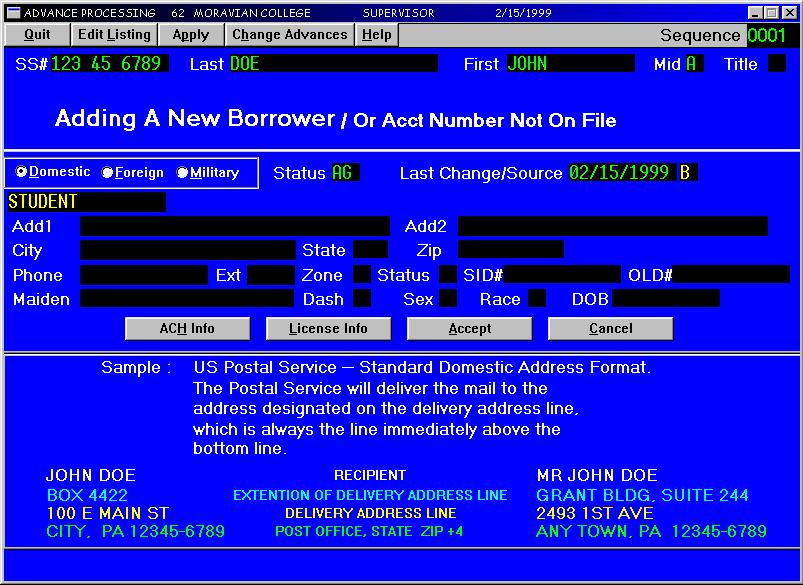This screenshot has width=803, height=585.
Task: Open the Edit Listing menu
Action: coord(114,35)
